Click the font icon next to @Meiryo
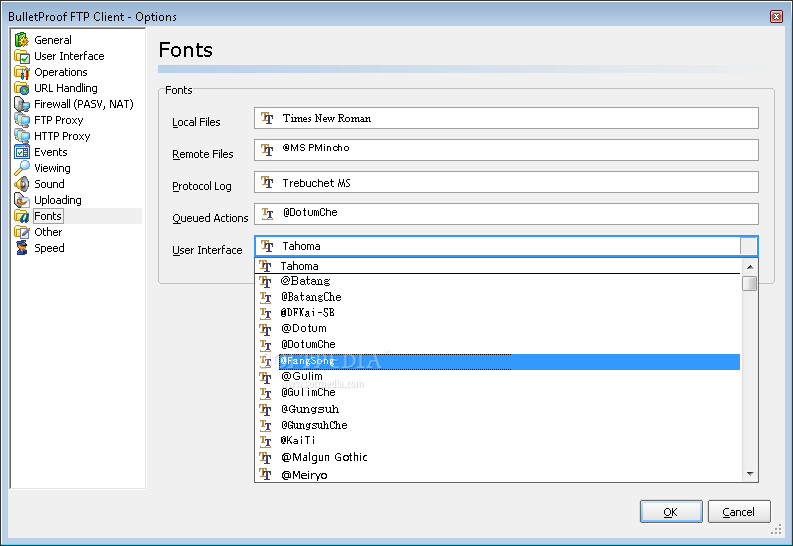 pyautogui.click(x=266, y=474)
